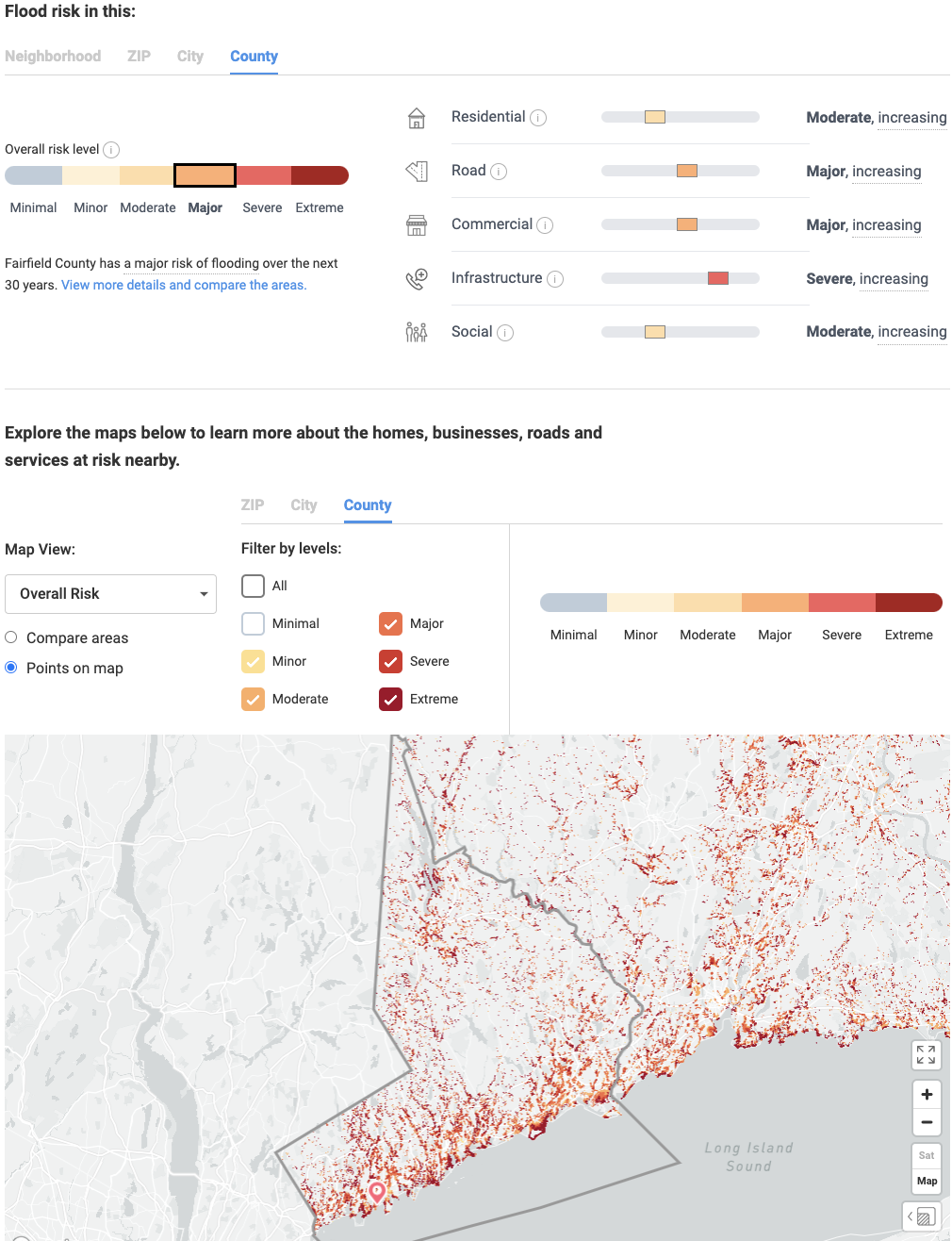The image size is (952, 1241).
Task: Click the Residential risk info icon
Action: coord(538,118)
